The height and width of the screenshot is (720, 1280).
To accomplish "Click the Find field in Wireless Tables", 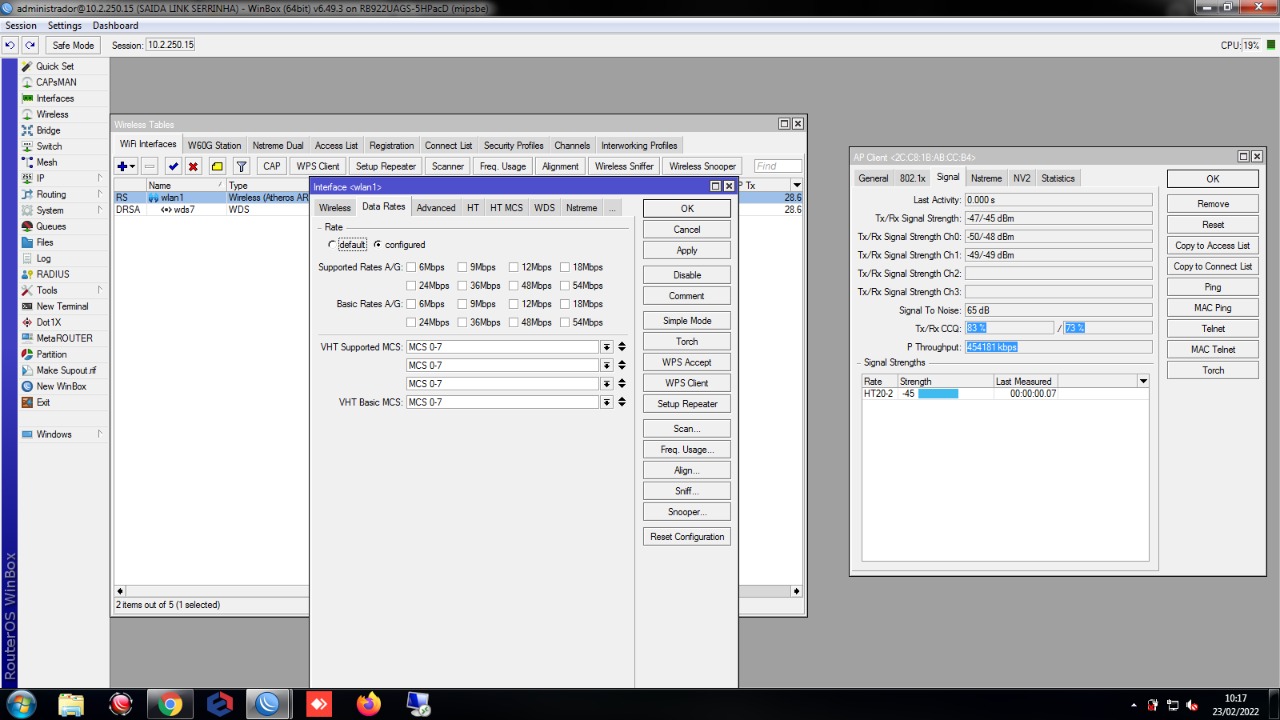I will coord(777,166).
